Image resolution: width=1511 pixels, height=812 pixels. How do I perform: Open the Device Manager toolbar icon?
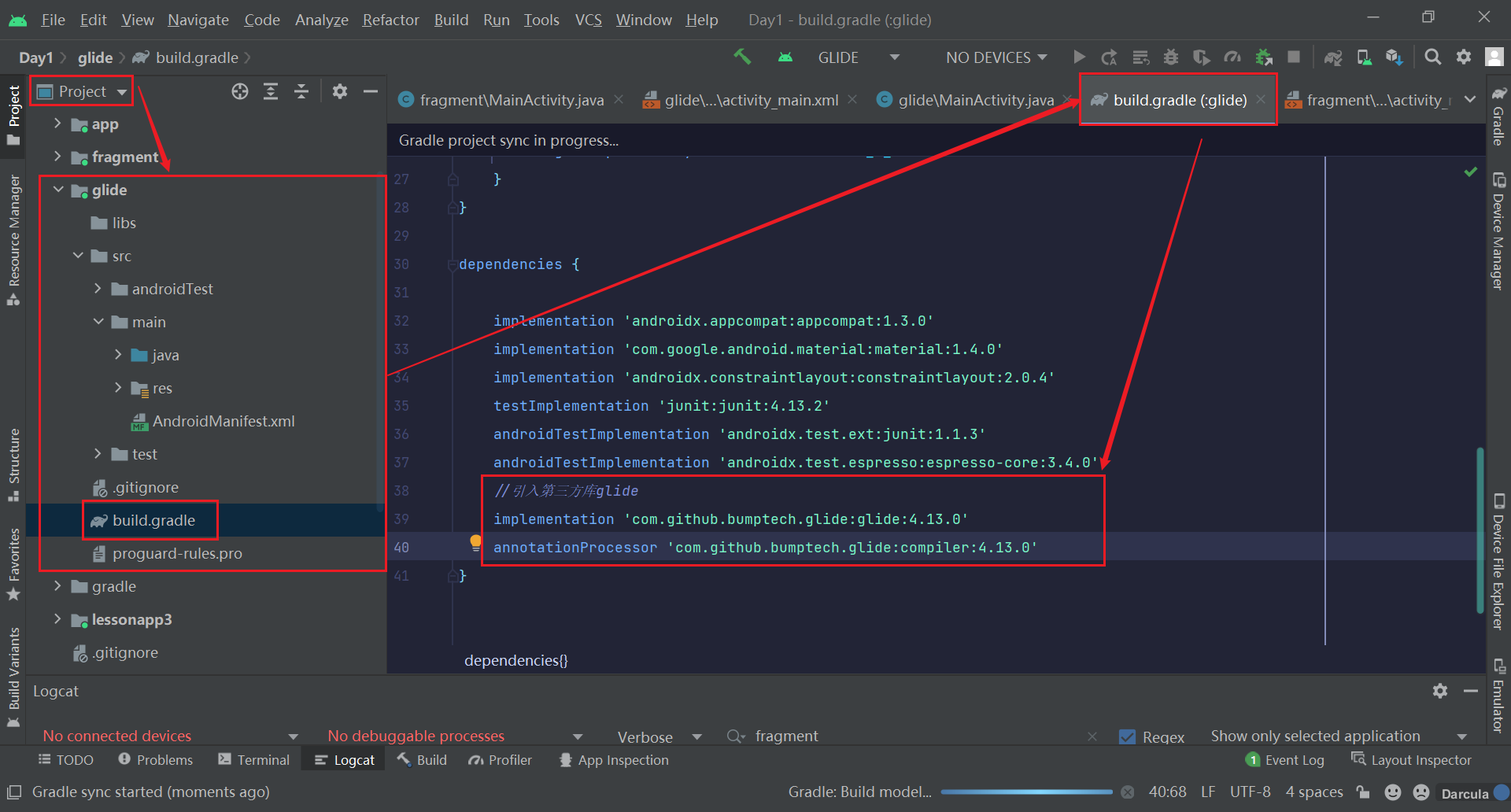tap(1364, 57)
